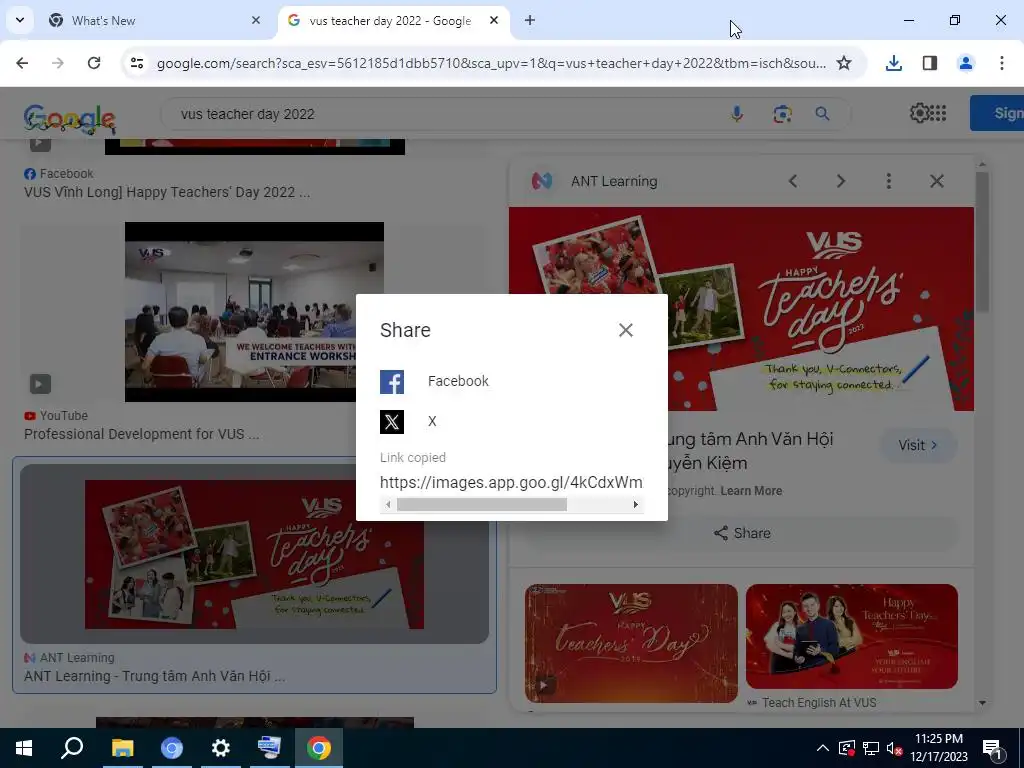This screenshot has width=1024, height=768.
Task: Click the link field's horizontal scrollbar thumb
Action: (481, 504)
